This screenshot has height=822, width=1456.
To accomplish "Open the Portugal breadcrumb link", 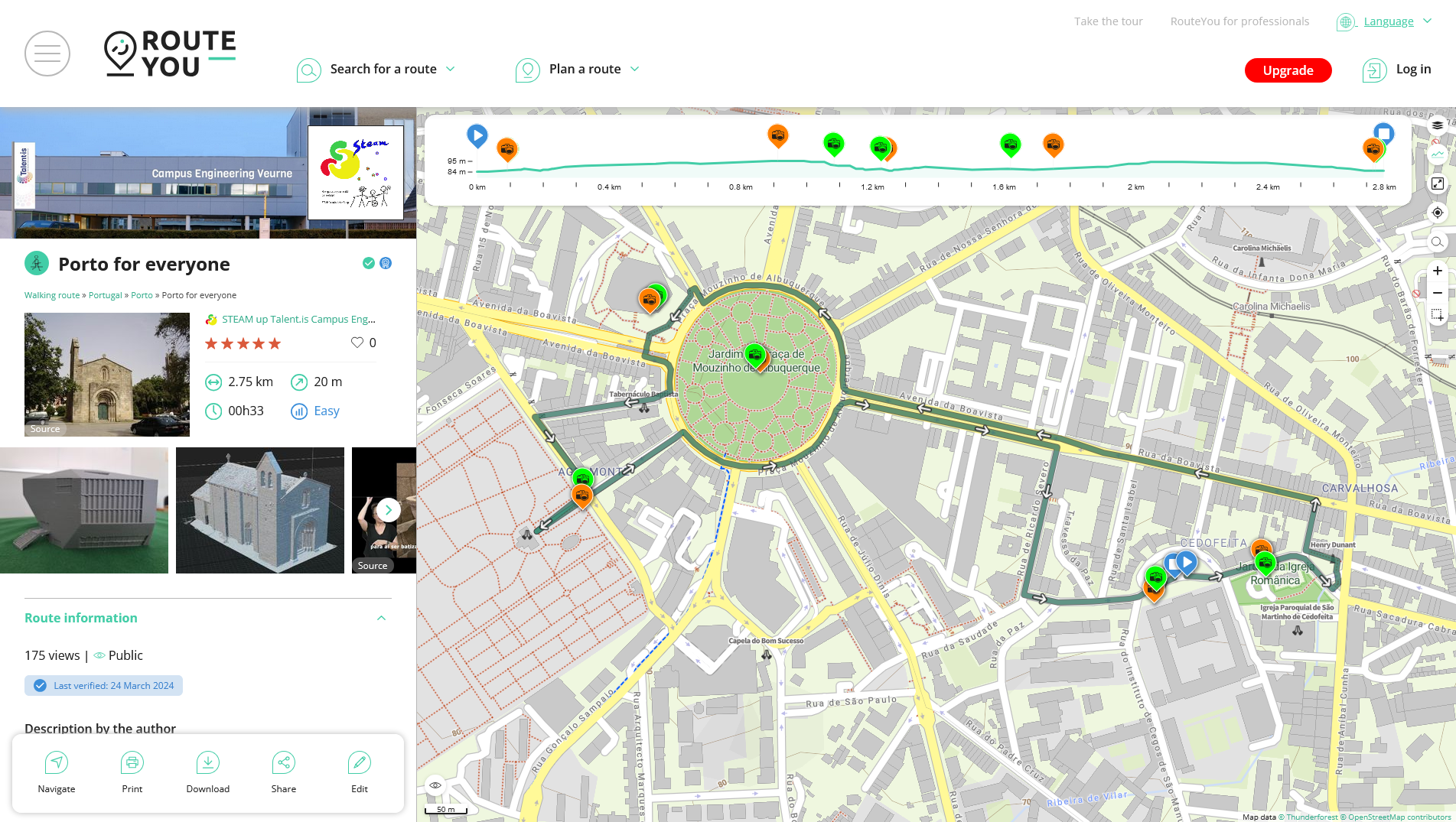I will click(105, 295).
